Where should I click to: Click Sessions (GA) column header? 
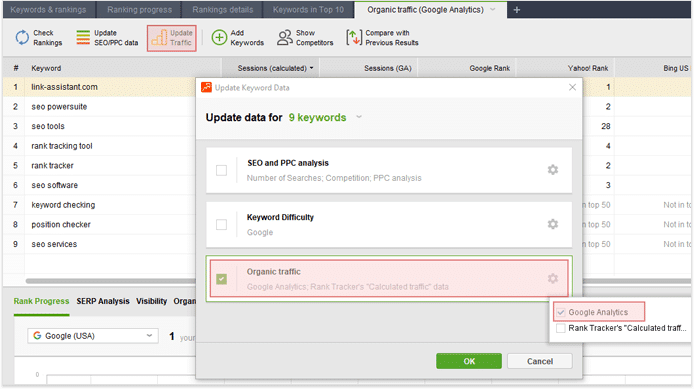(368, 68)
